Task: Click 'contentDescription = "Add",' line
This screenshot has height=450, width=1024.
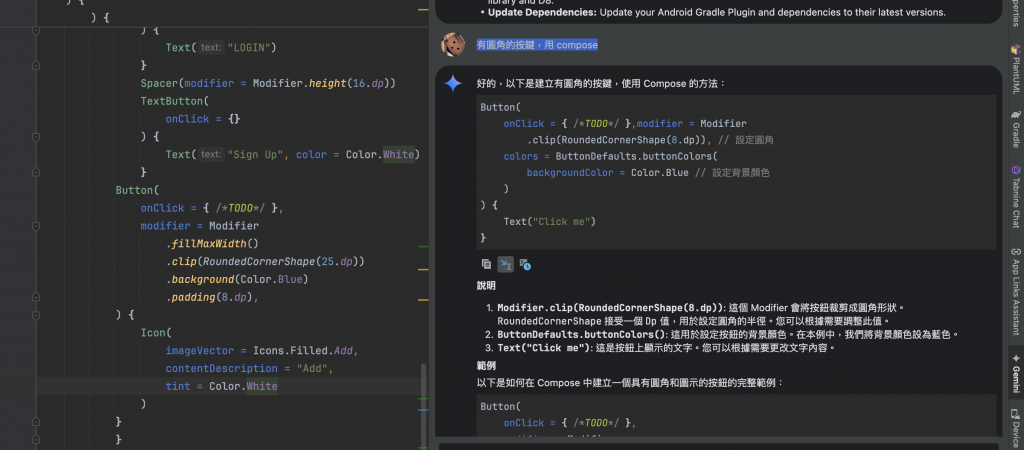Action: pos(249,368)
